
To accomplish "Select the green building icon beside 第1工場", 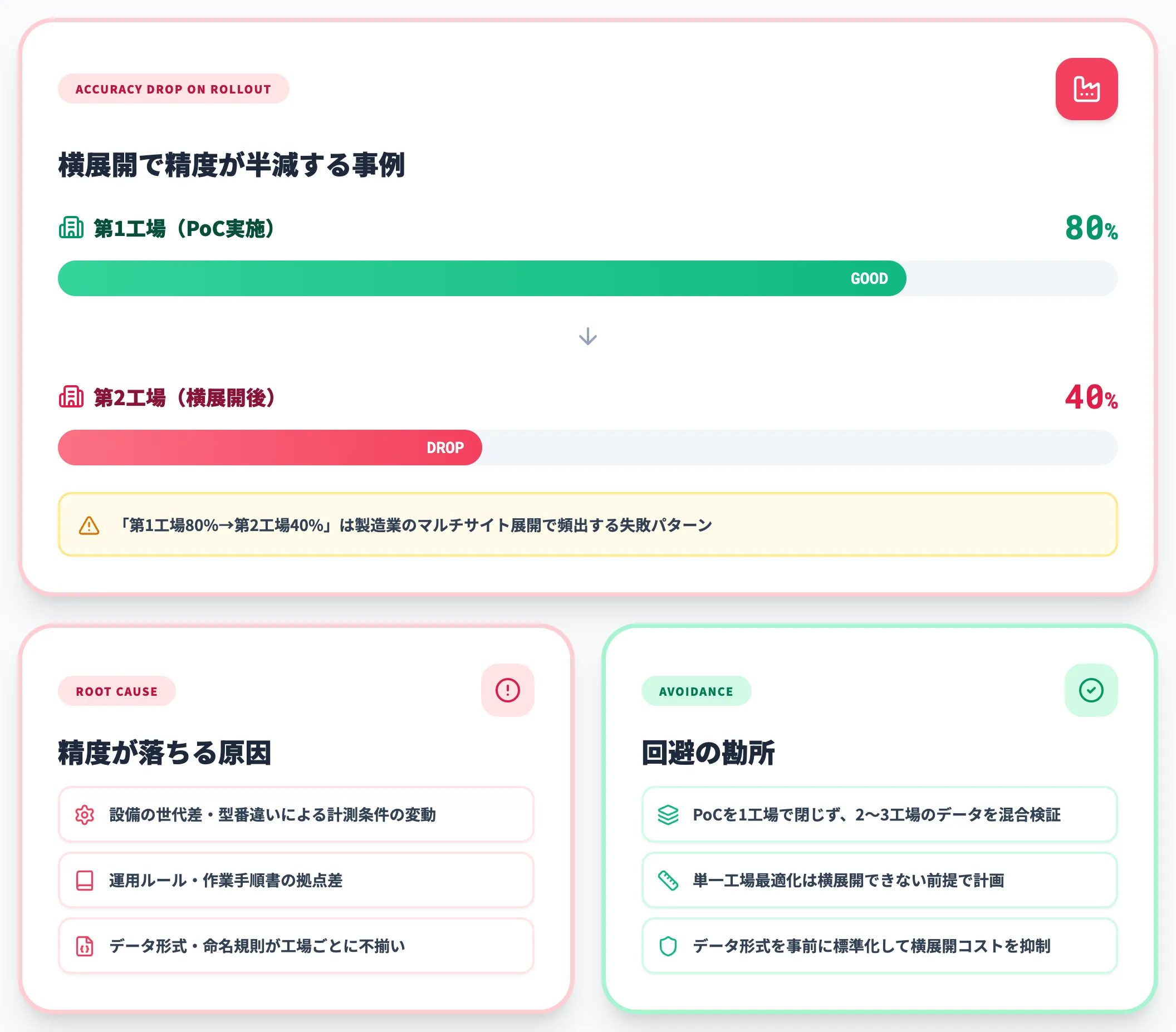I will coord(71,228).
